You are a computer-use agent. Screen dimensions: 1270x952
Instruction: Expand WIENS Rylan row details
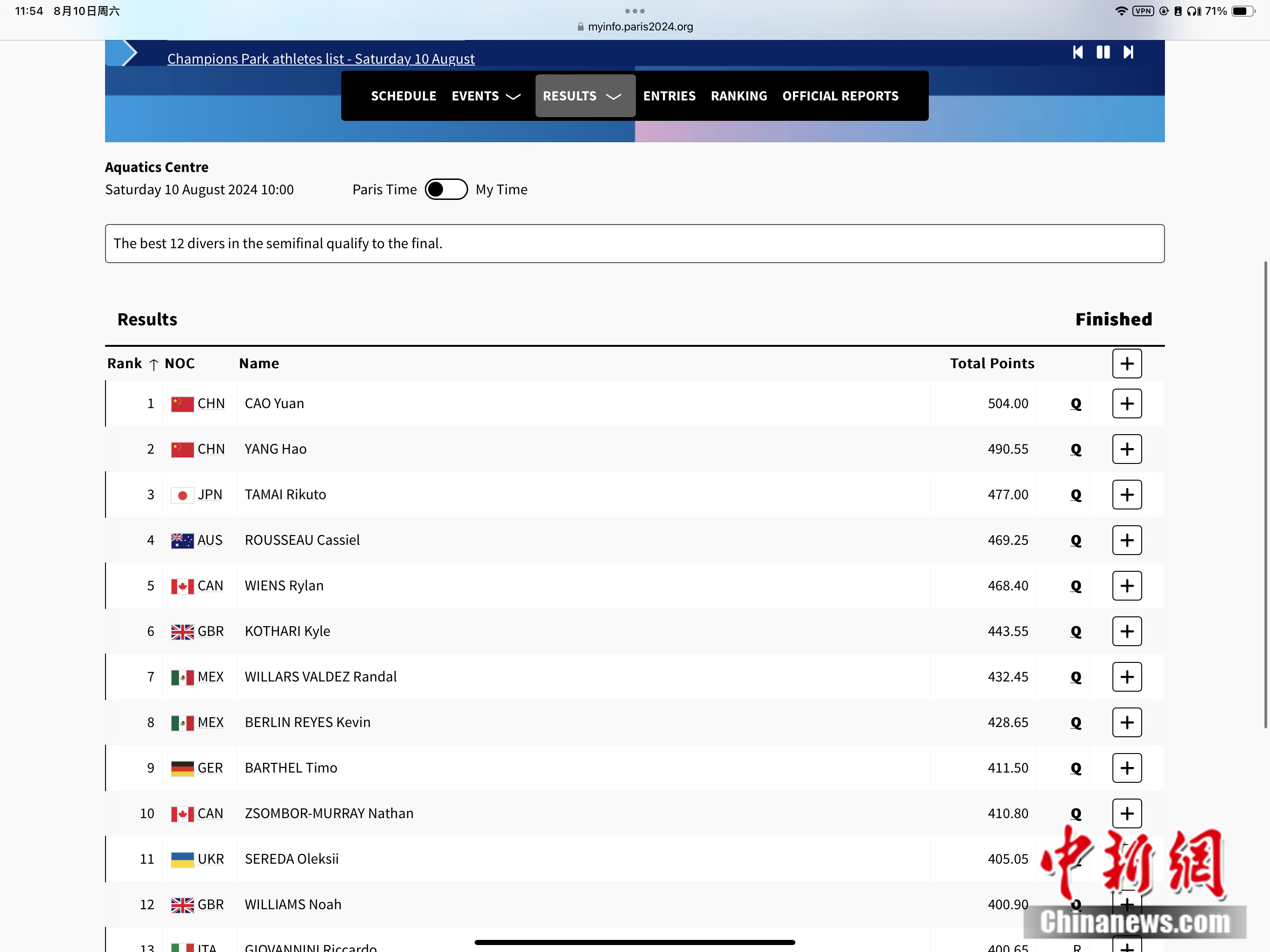pyautogui.click(x=1126, y=586)
